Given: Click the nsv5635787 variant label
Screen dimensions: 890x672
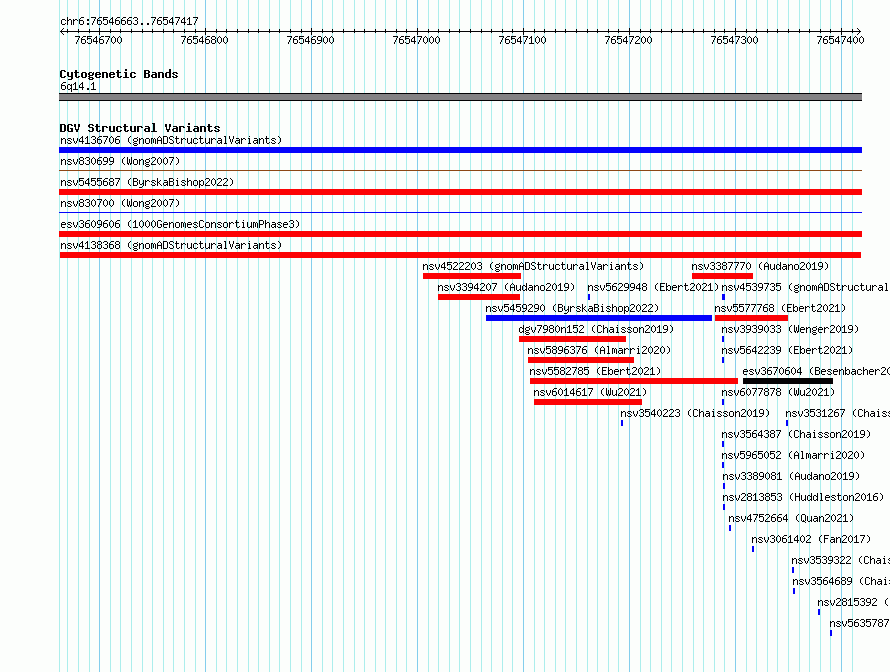Looking at the screenshot, I should coord(859,623).
